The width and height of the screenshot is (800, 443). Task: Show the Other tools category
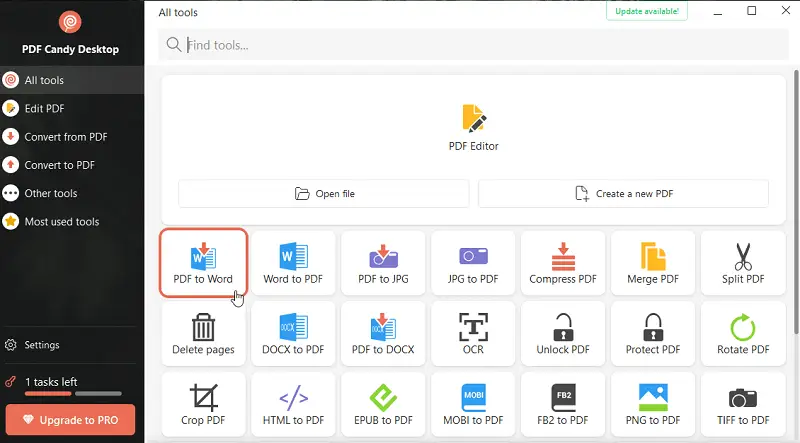(72, 193)
